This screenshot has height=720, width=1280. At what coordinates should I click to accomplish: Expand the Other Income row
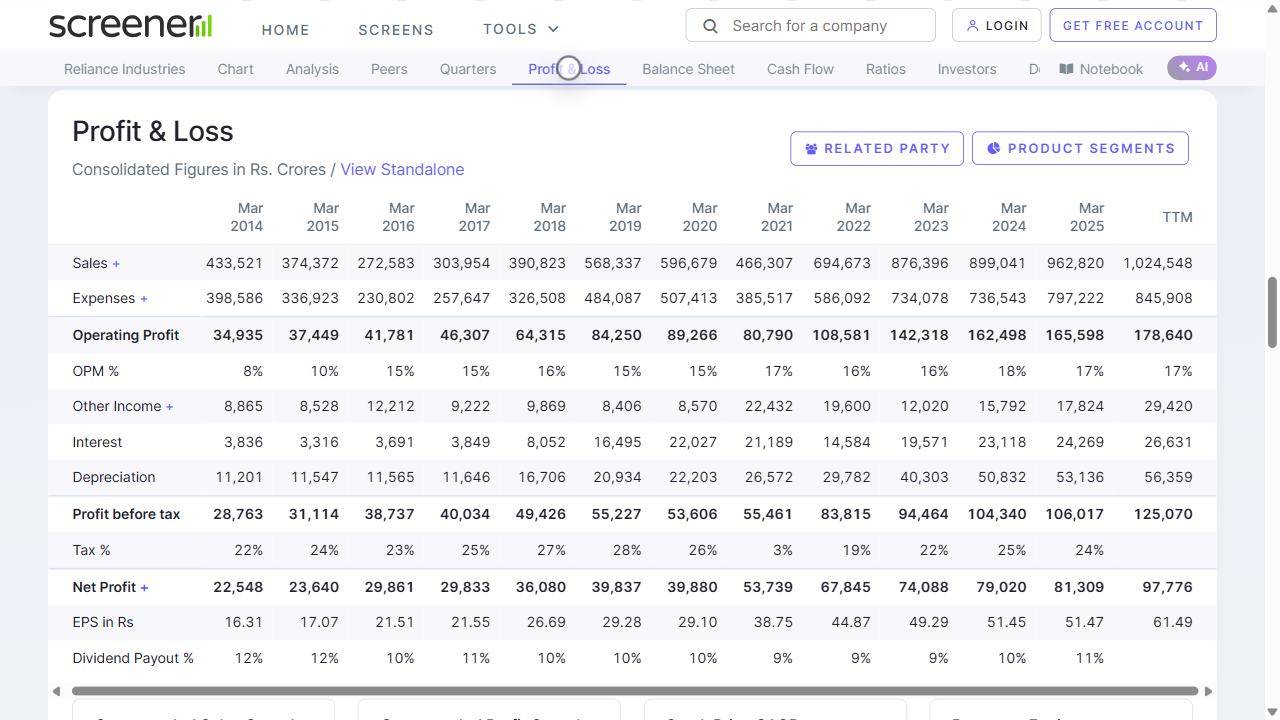pyautogui.click(x=169, y=406)
